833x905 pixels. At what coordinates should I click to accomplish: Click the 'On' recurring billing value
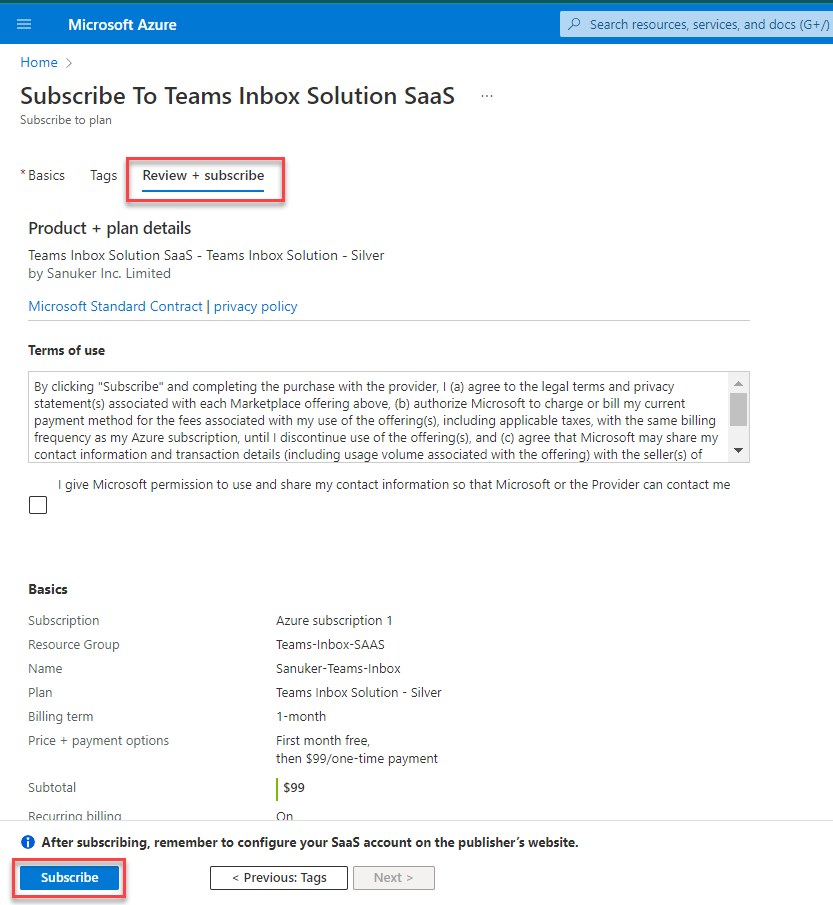click(285, 816)
